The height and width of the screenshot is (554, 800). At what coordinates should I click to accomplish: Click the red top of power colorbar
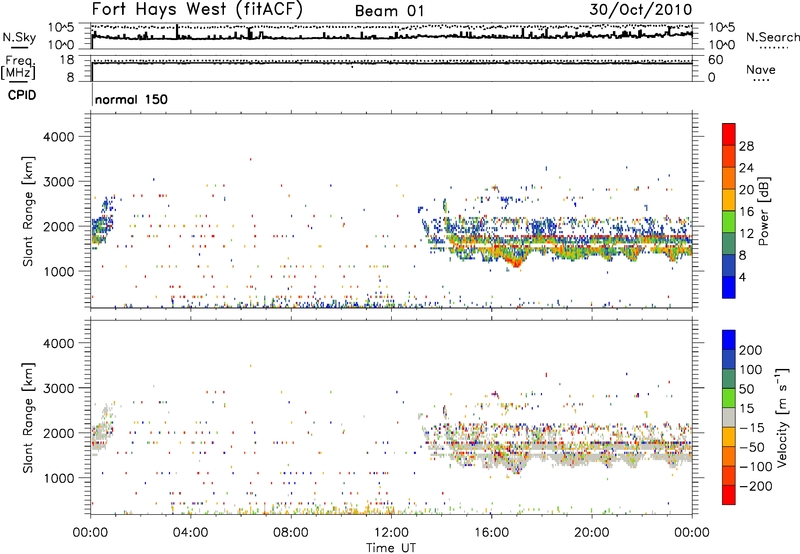pyautogui.click(x=729, y=134)
